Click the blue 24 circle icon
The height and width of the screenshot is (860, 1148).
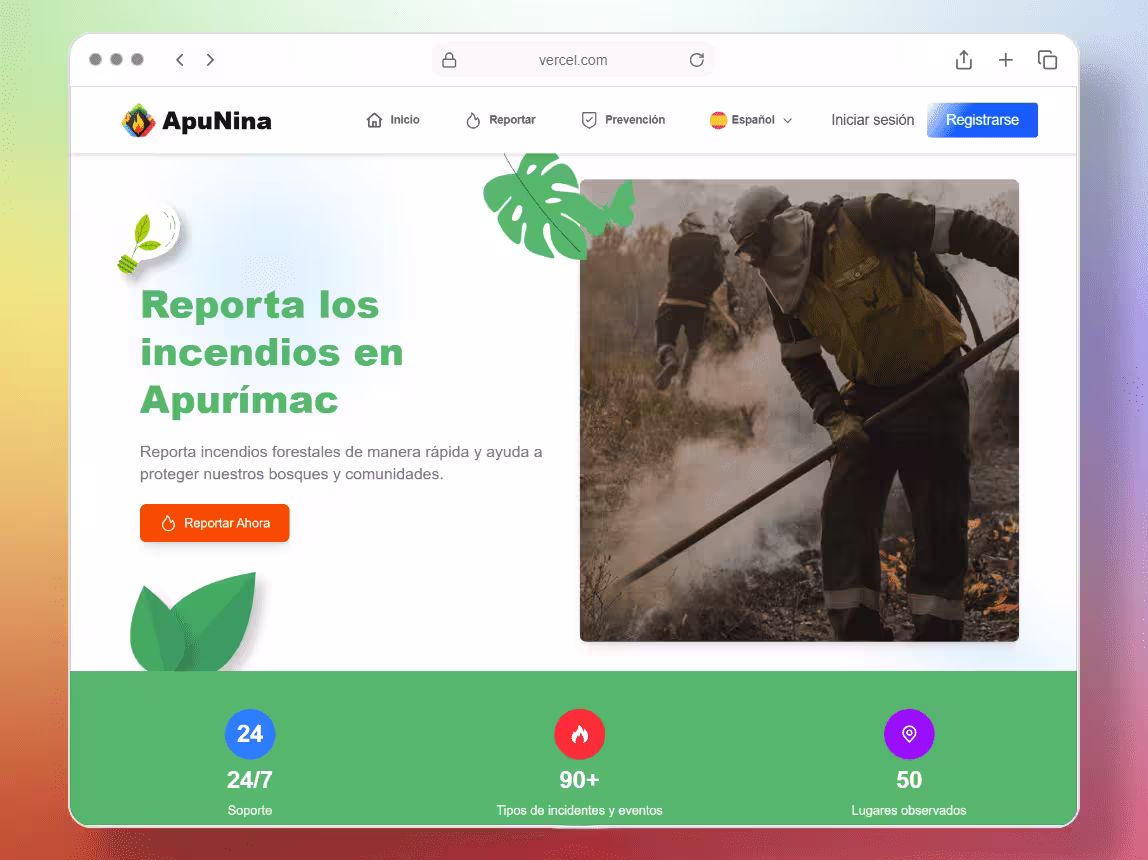[250, 733]
